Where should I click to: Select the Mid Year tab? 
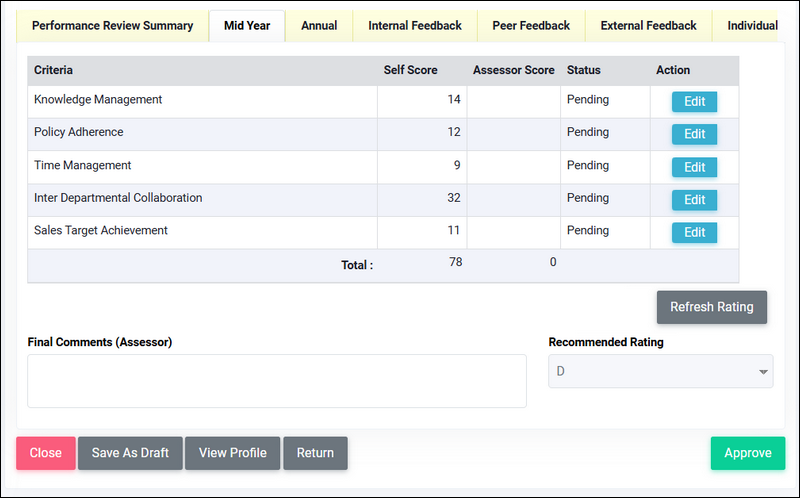[247, 26]
